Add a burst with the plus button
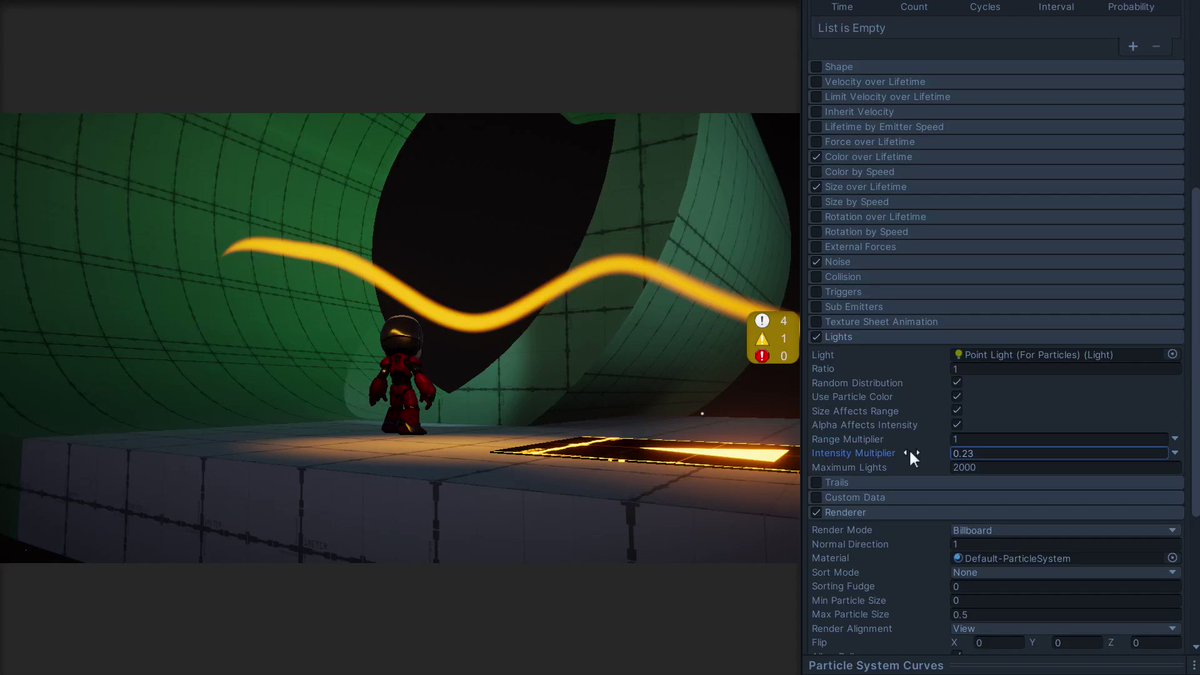The height and width of the screenshot is (675, 1200). (x=1132, y=46)
